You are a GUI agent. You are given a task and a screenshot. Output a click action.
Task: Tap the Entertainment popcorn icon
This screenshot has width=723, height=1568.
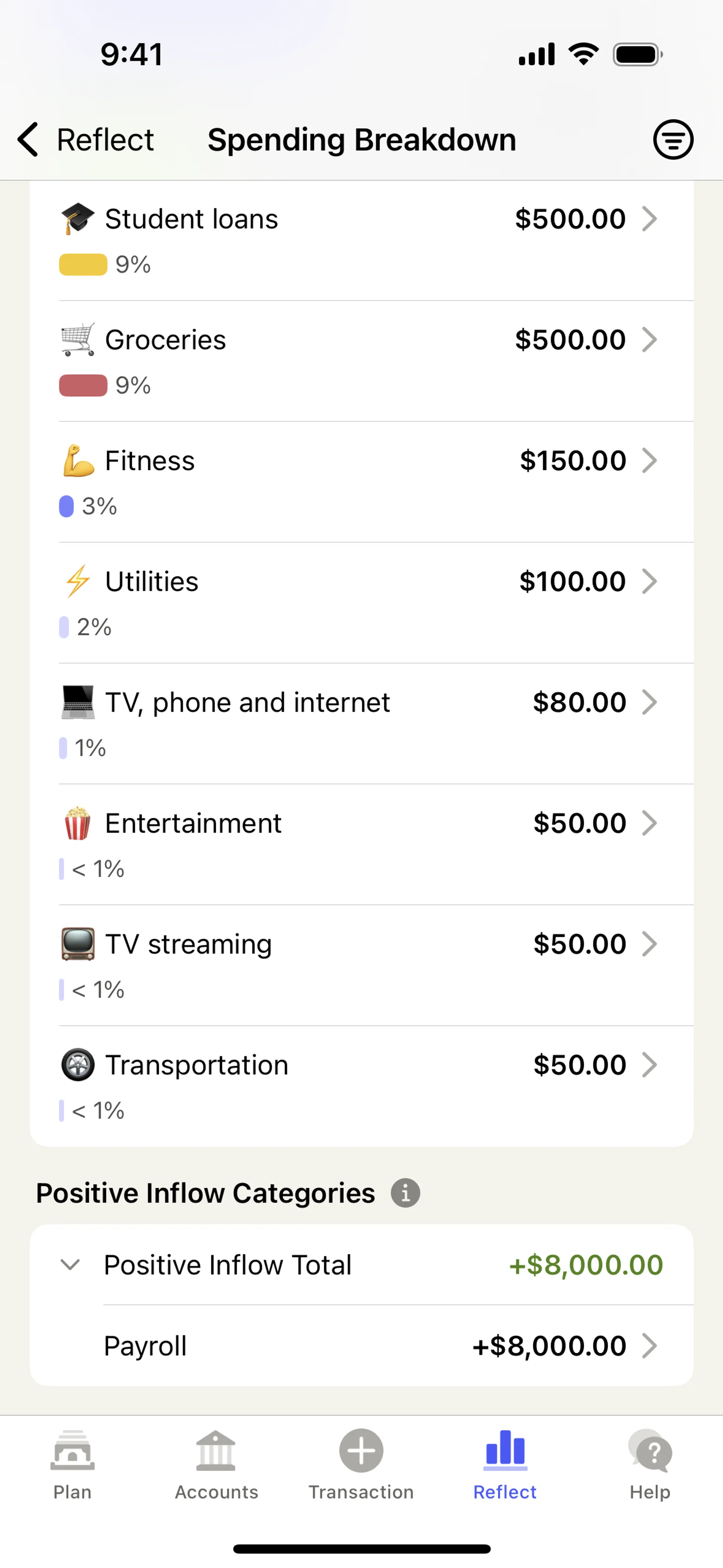click(x=78, y=823)
